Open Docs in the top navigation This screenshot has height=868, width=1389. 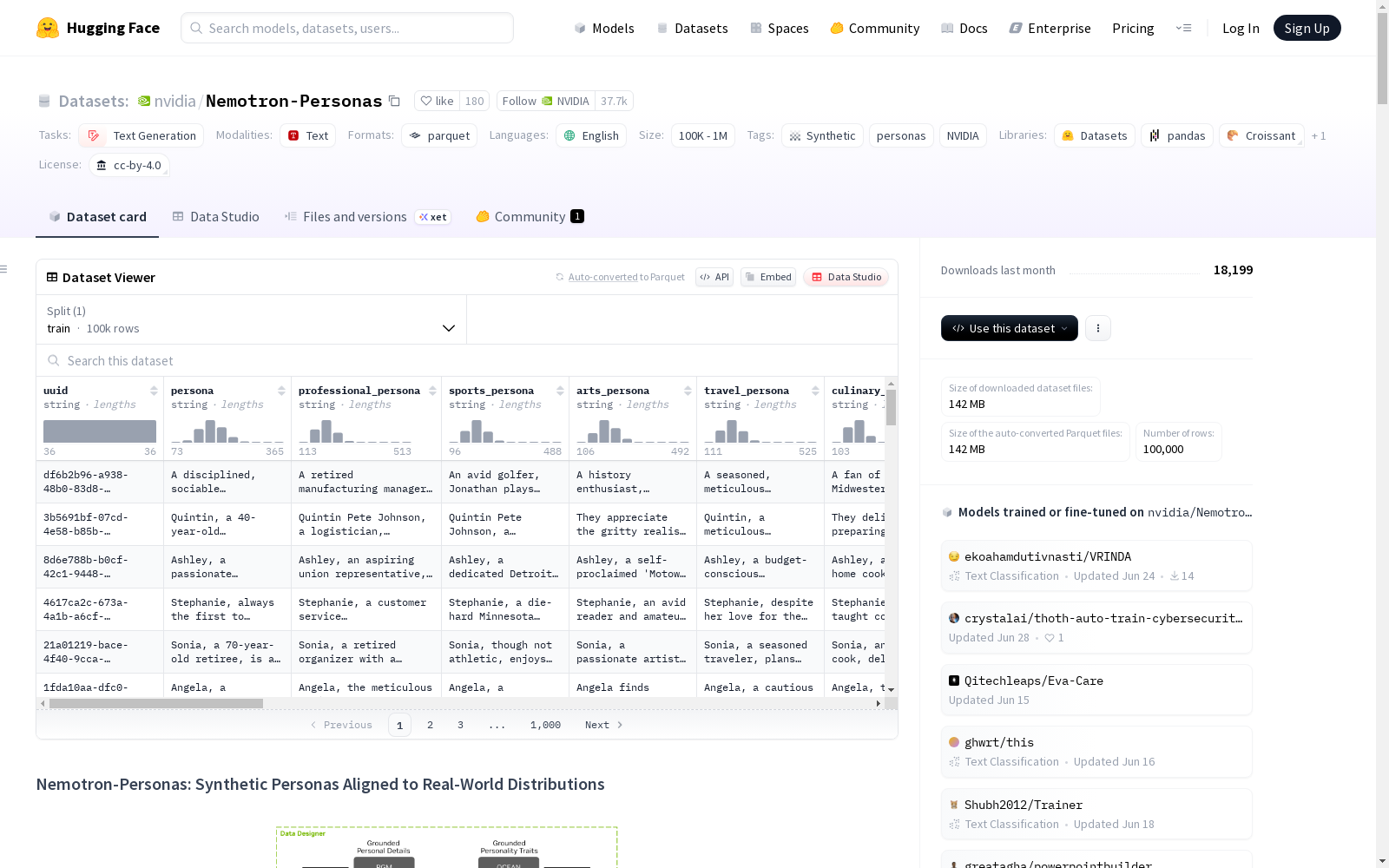point(964,28)
